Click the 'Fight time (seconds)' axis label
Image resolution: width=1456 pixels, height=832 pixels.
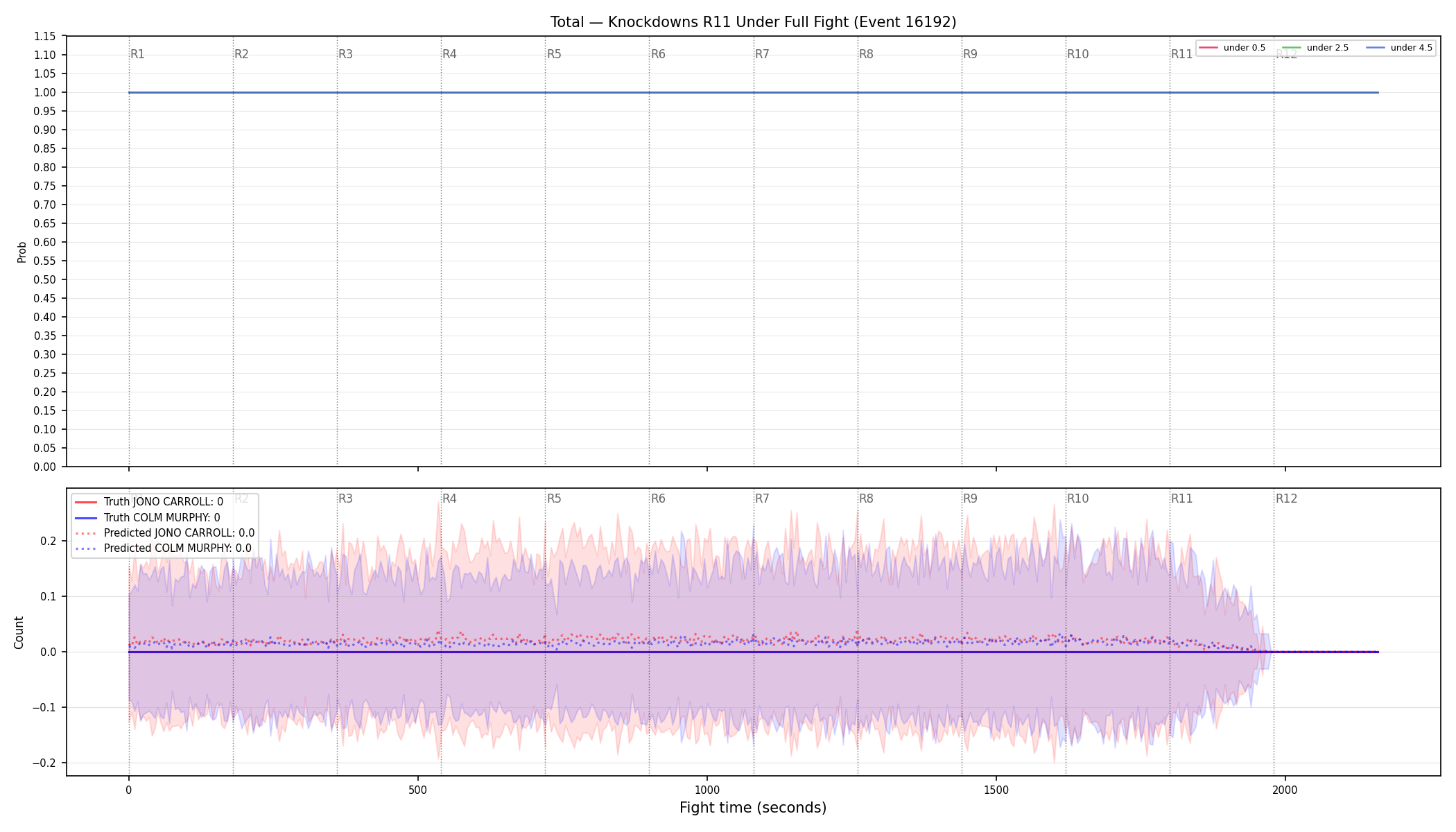click(x=753, y=808)
